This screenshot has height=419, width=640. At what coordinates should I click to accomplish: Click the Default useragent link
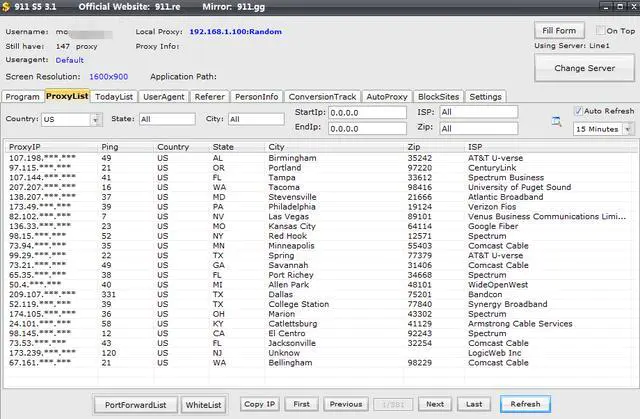(x=70, y=59)
